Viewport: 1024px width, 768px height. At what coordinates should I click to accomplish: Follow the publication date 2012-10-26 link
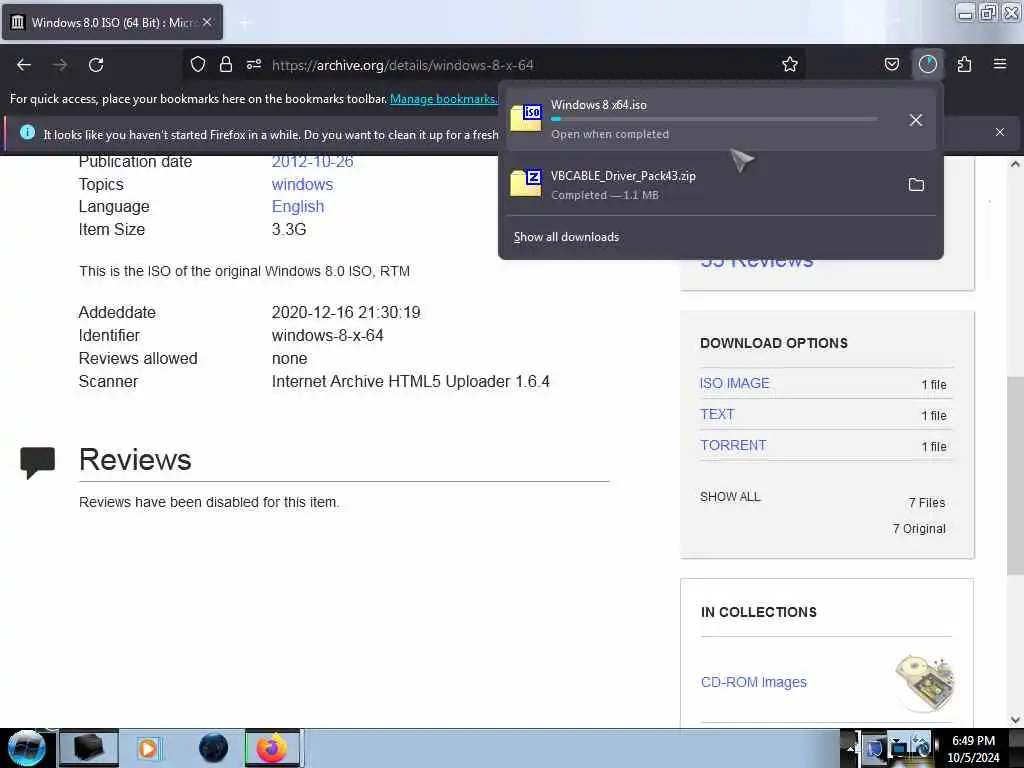pos(312,161)
